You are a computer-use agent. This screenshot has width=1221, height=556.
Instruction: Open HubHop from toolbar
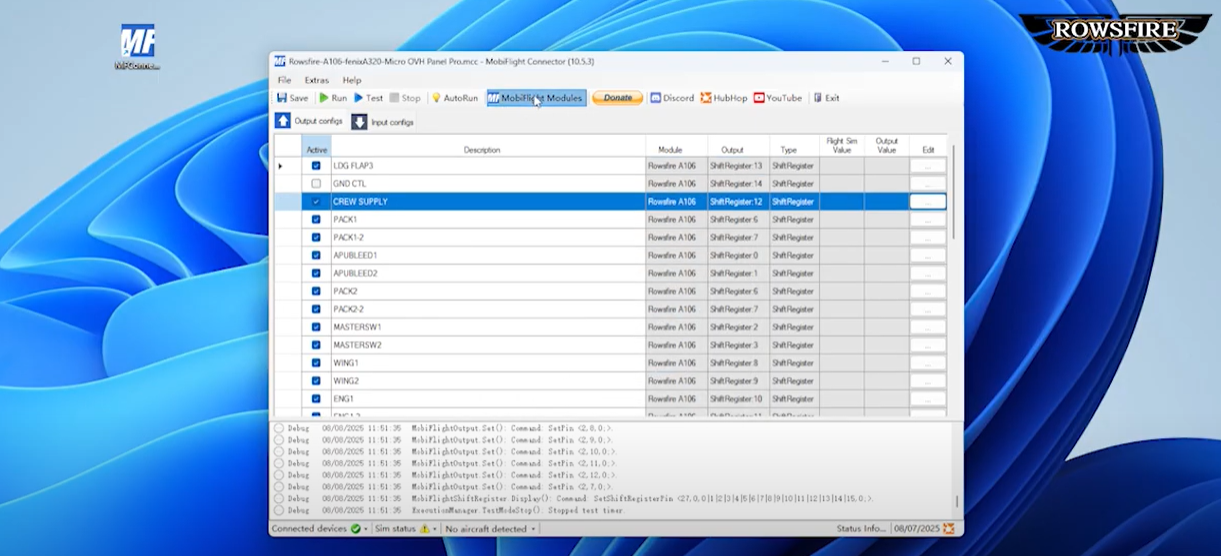coord(724,98)
